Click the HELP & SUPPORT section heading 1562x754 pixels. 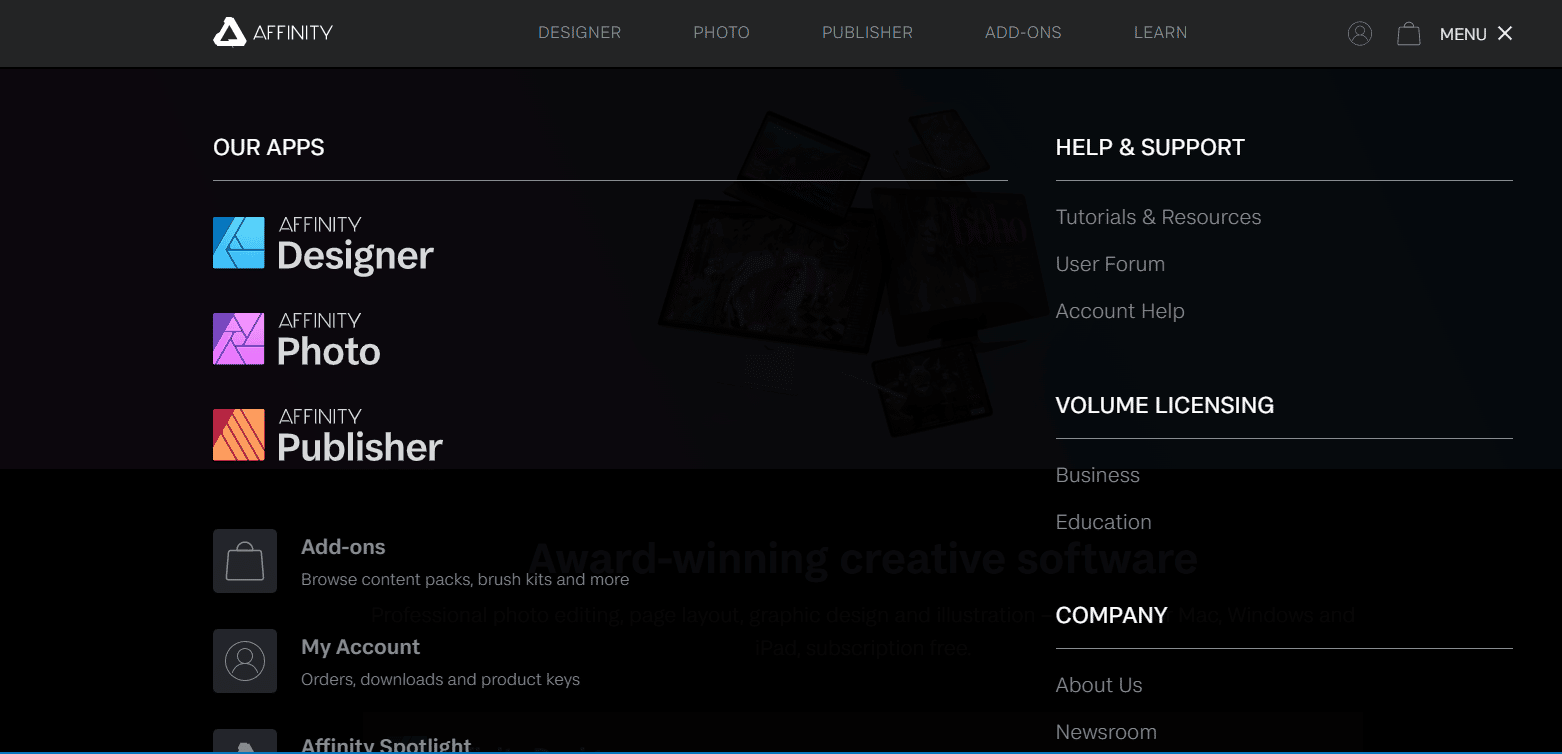pyautogui.click(x=1150, y=147)
